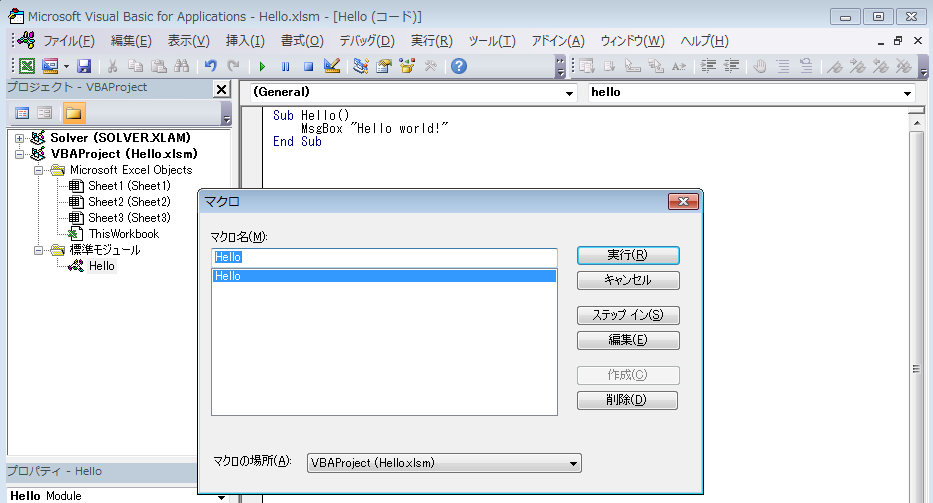This screenshot has height=503, width=933.
Task: Select Sheet3 (Sheet3) in project tree
Action: 129,218
